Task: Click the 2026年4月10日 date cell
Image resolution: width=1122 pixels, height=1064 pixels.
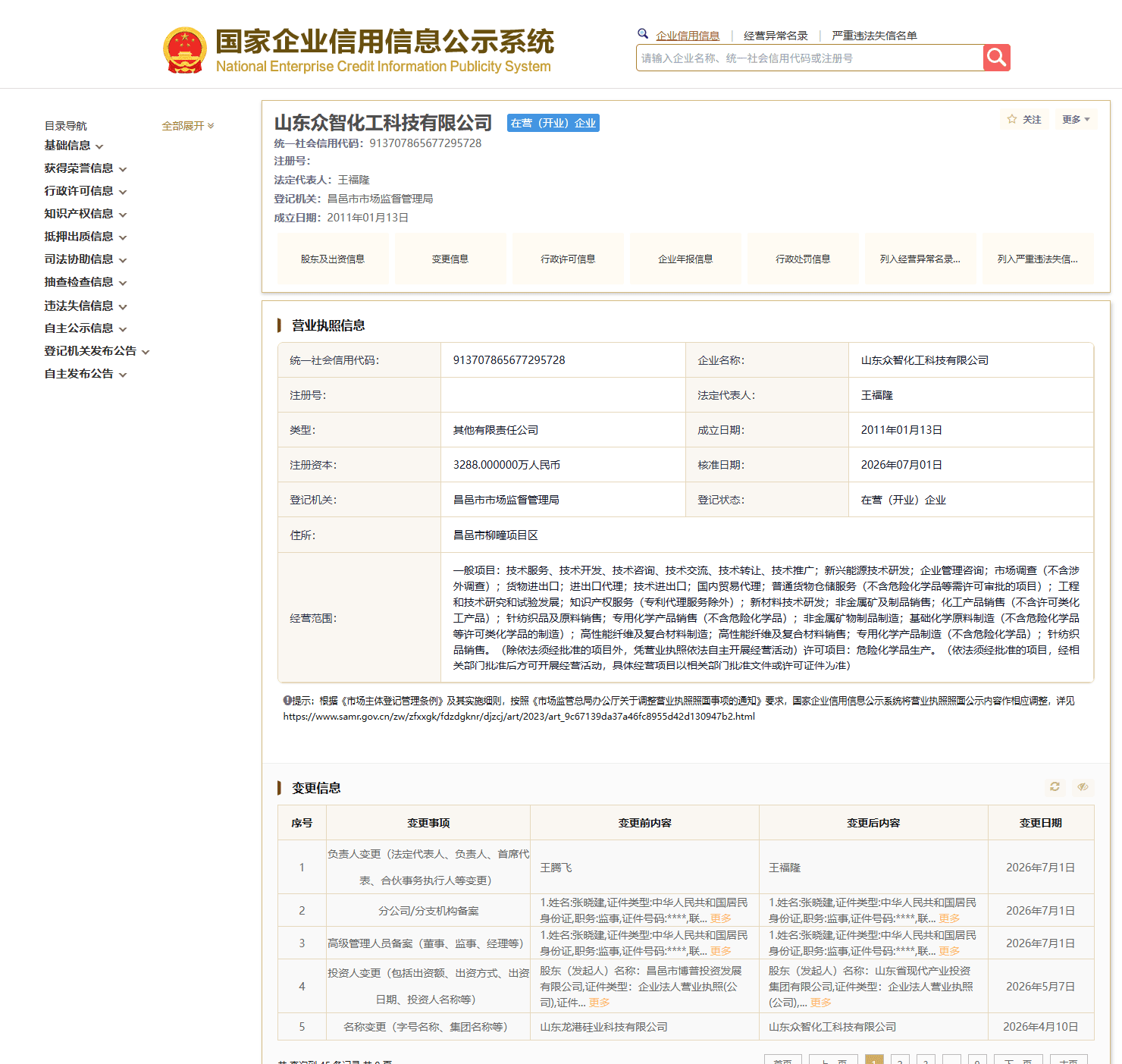Action: 1041,1027
